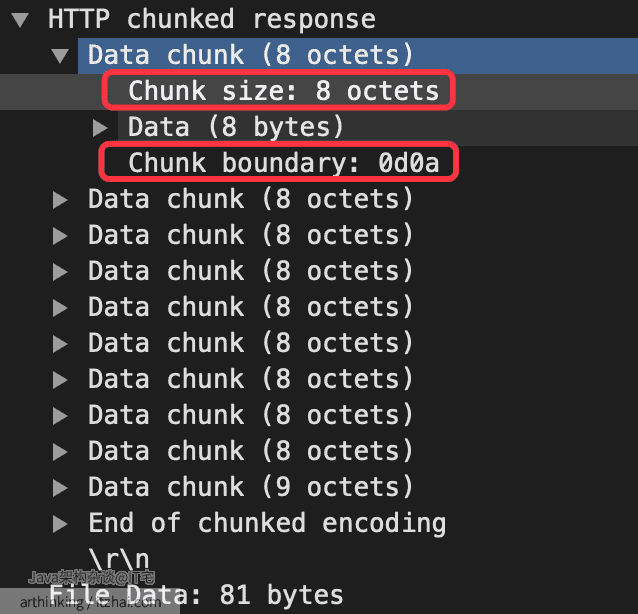638x614 pixels.
Task: Collapse the HTTP chunked response tree
Action: coord(20,20)
